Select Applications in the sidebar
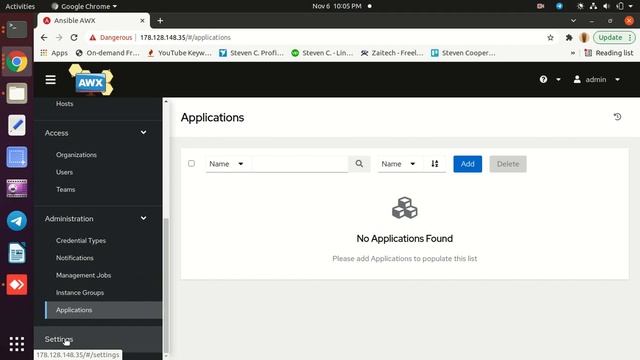Viewport: 640px width, 360px height. click(104, 310)
